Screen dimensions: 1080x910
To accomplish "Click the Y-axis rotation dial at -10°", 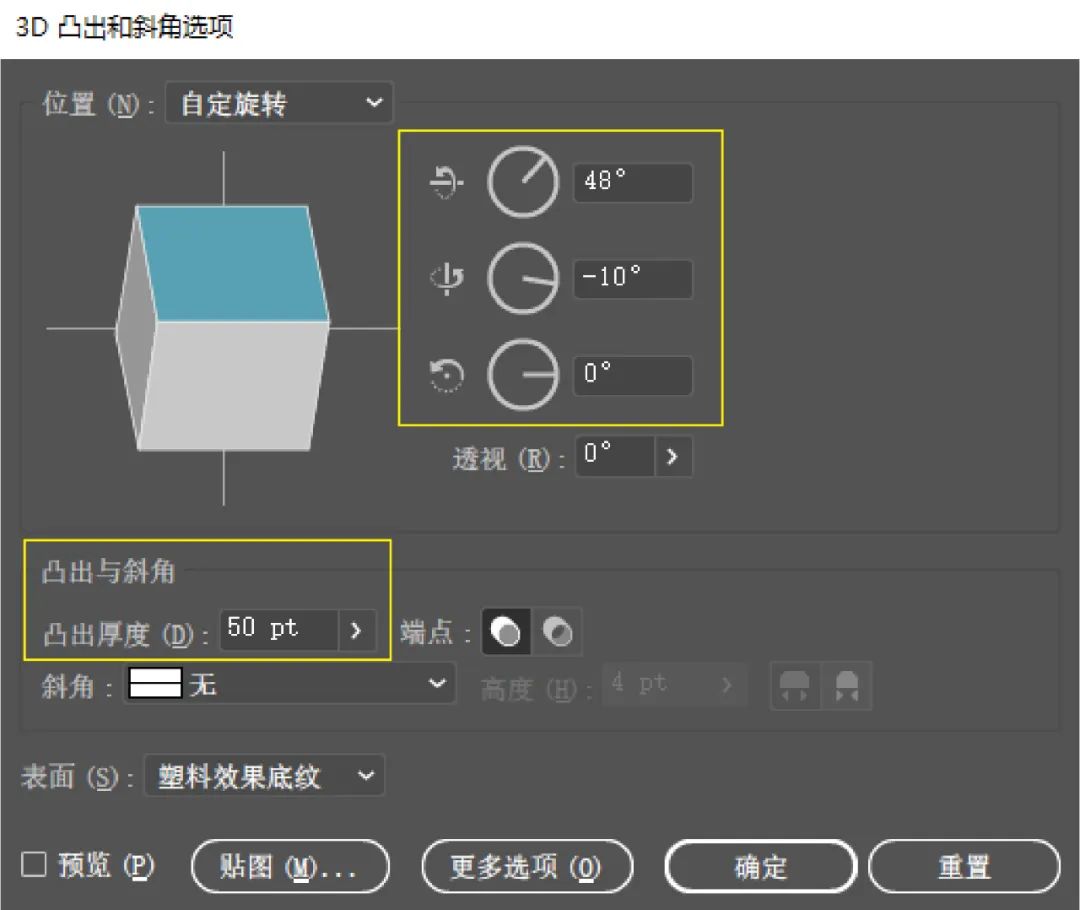I will tap(523, 278).
